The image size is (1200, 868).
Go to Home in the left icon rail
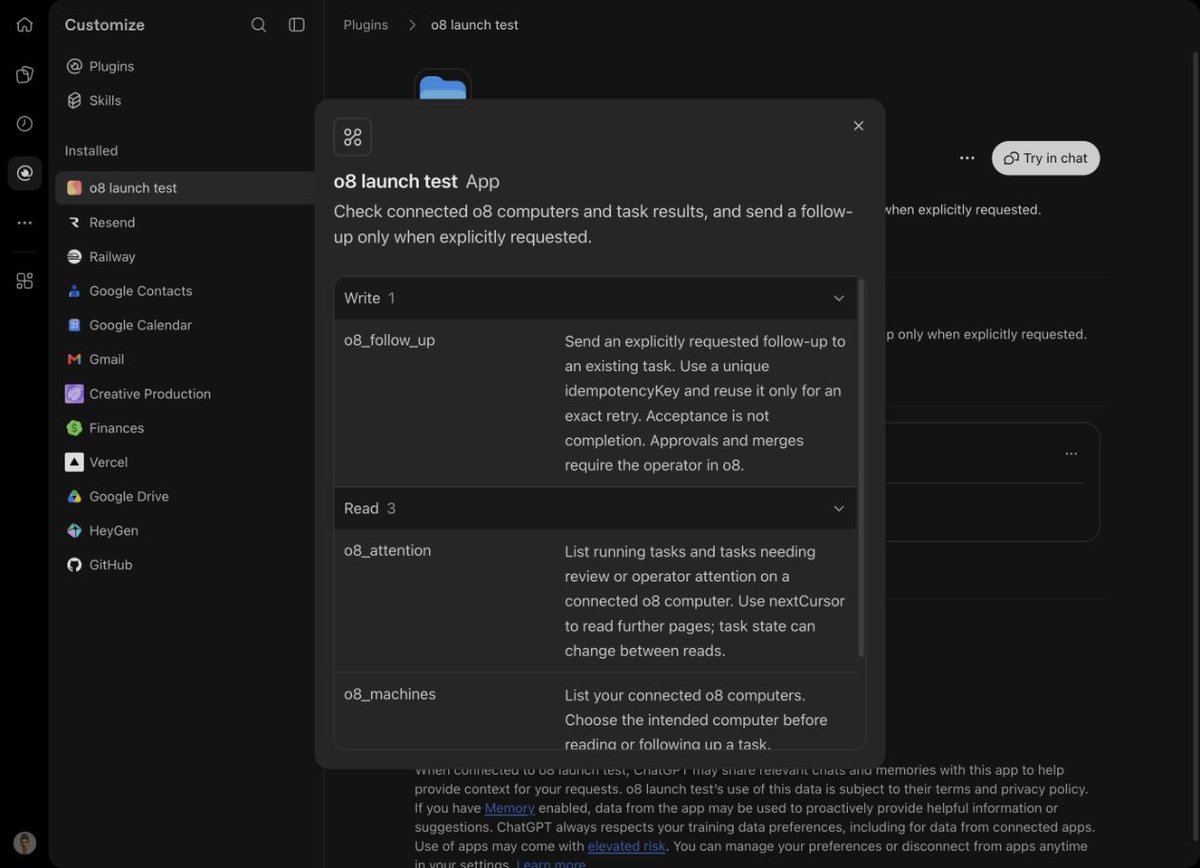pyautogui.click(x=25, y=25)
